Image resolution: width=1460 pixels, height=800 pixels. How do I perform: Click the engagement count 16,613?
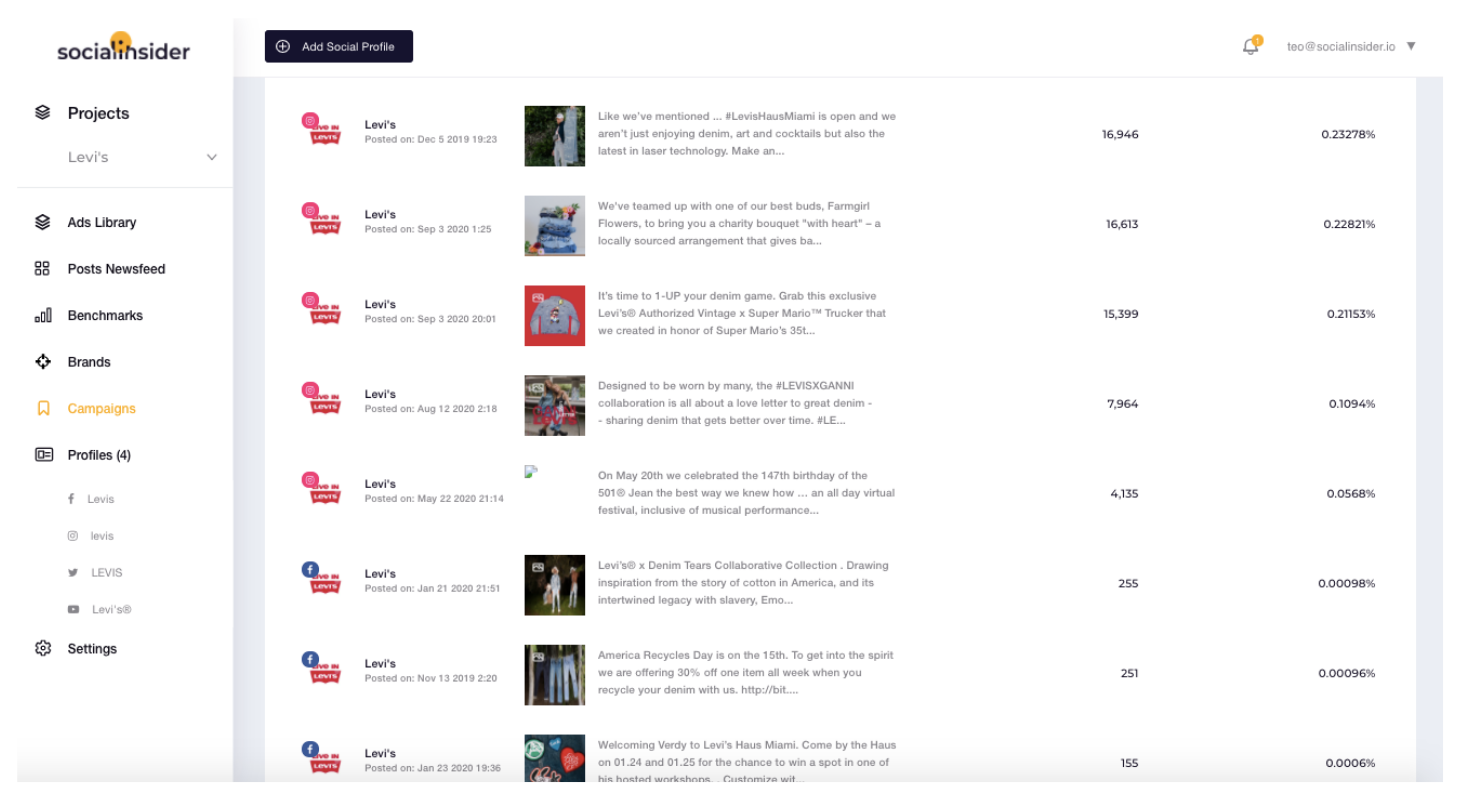[1121, 224]
